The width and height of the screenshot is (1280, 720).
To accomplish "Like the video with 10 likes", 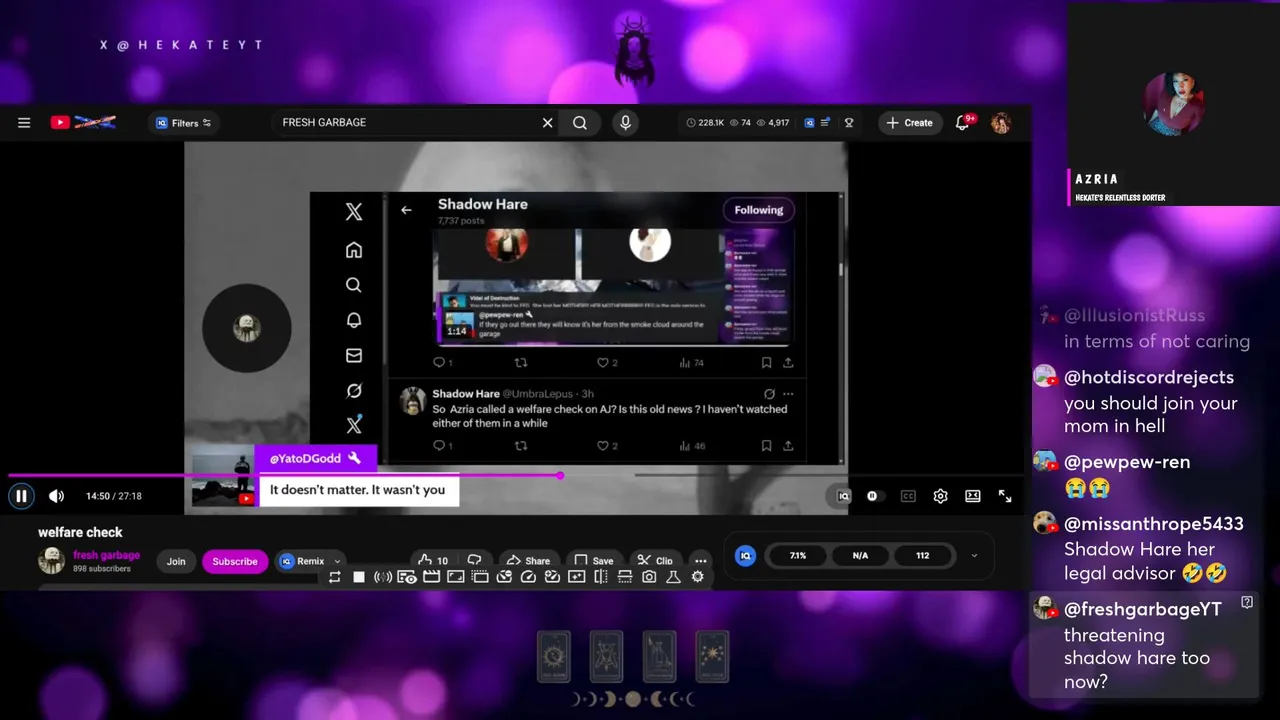I will [x=433, y=561].
